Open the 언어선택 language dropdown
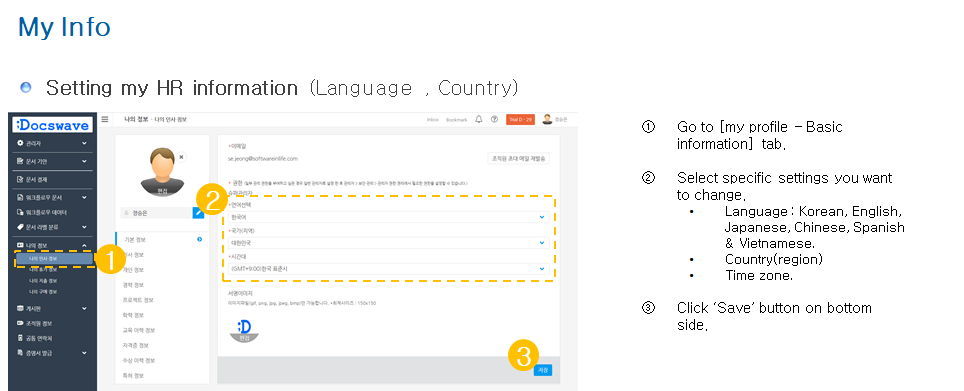 pos(389,217)
